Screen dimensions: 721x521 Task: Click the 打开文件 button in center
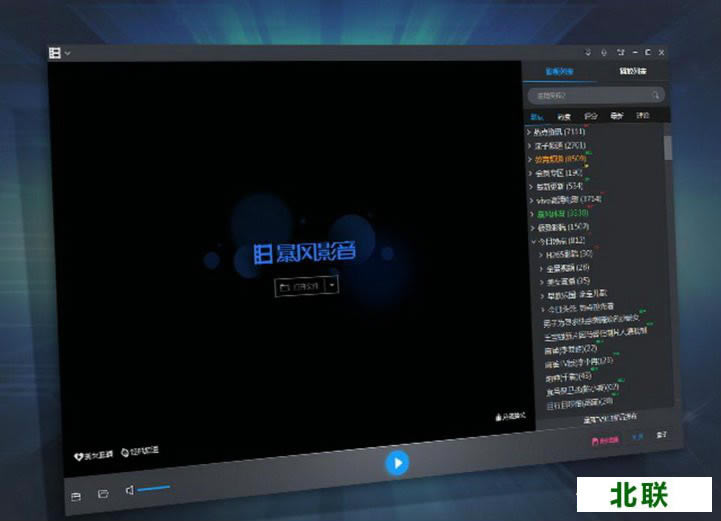pyautogui.click(x=301, y=285)
